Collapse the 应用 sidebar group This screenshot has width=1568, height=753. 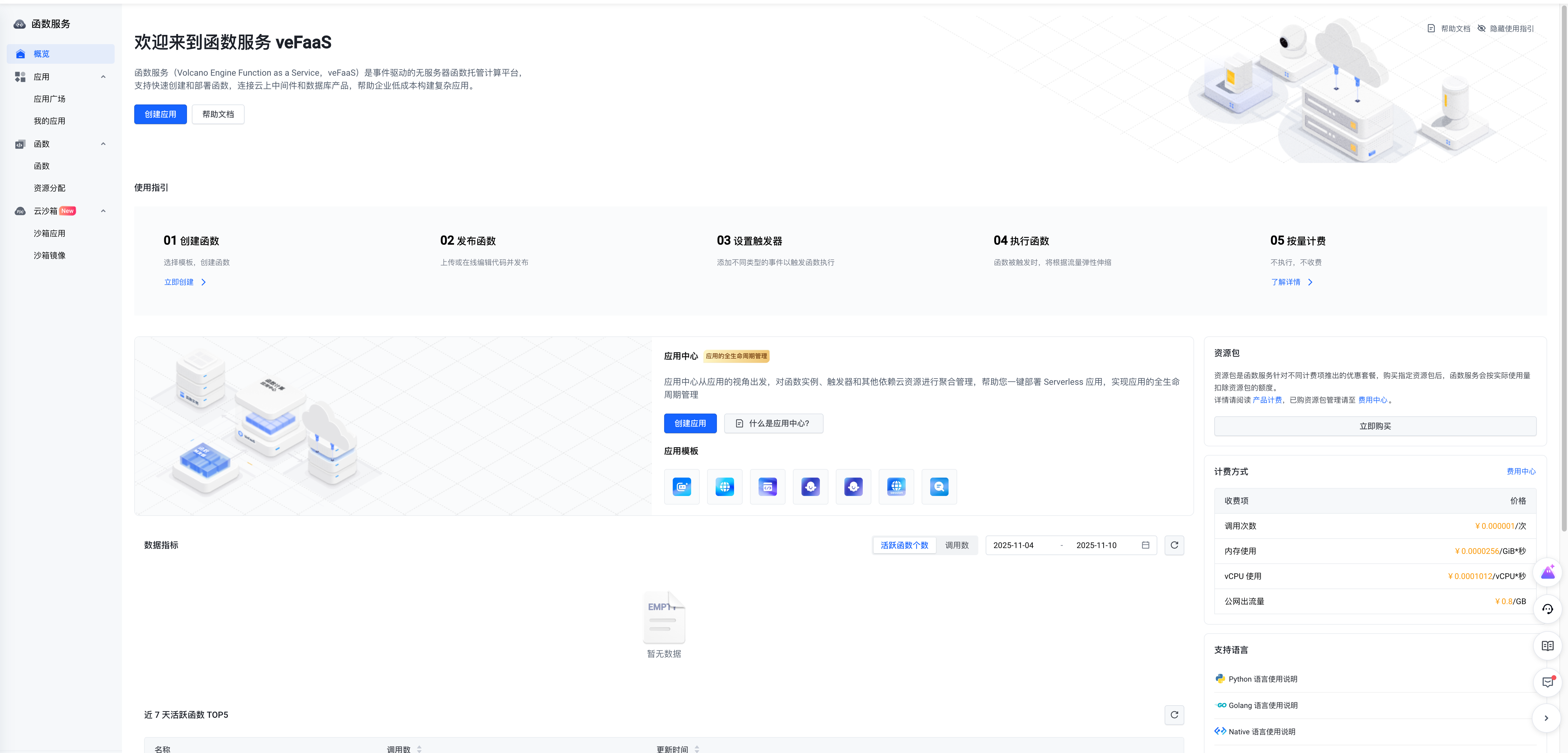coord(104,77)
